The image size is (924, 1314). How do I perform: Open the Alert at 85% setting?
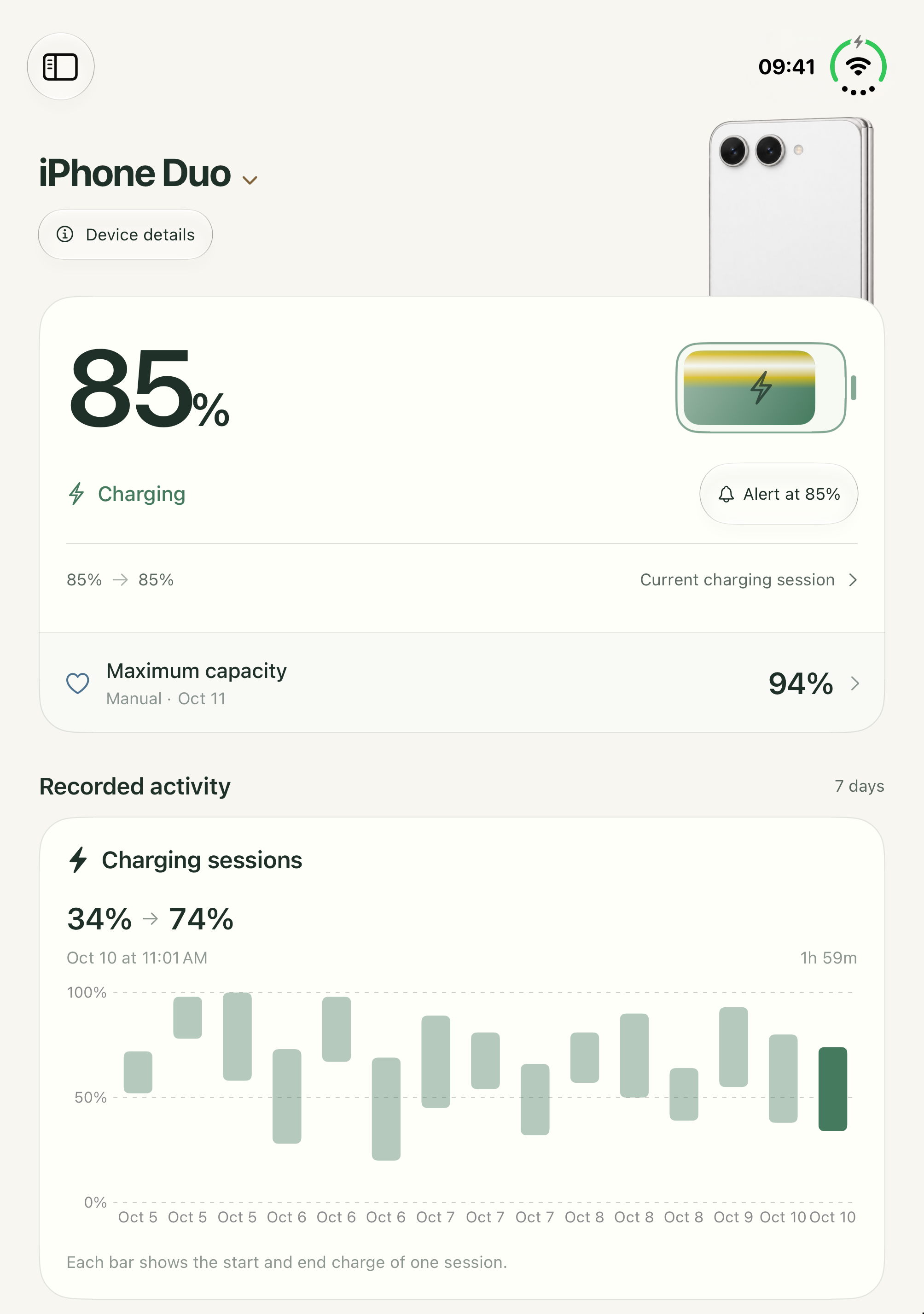point(779,494)
